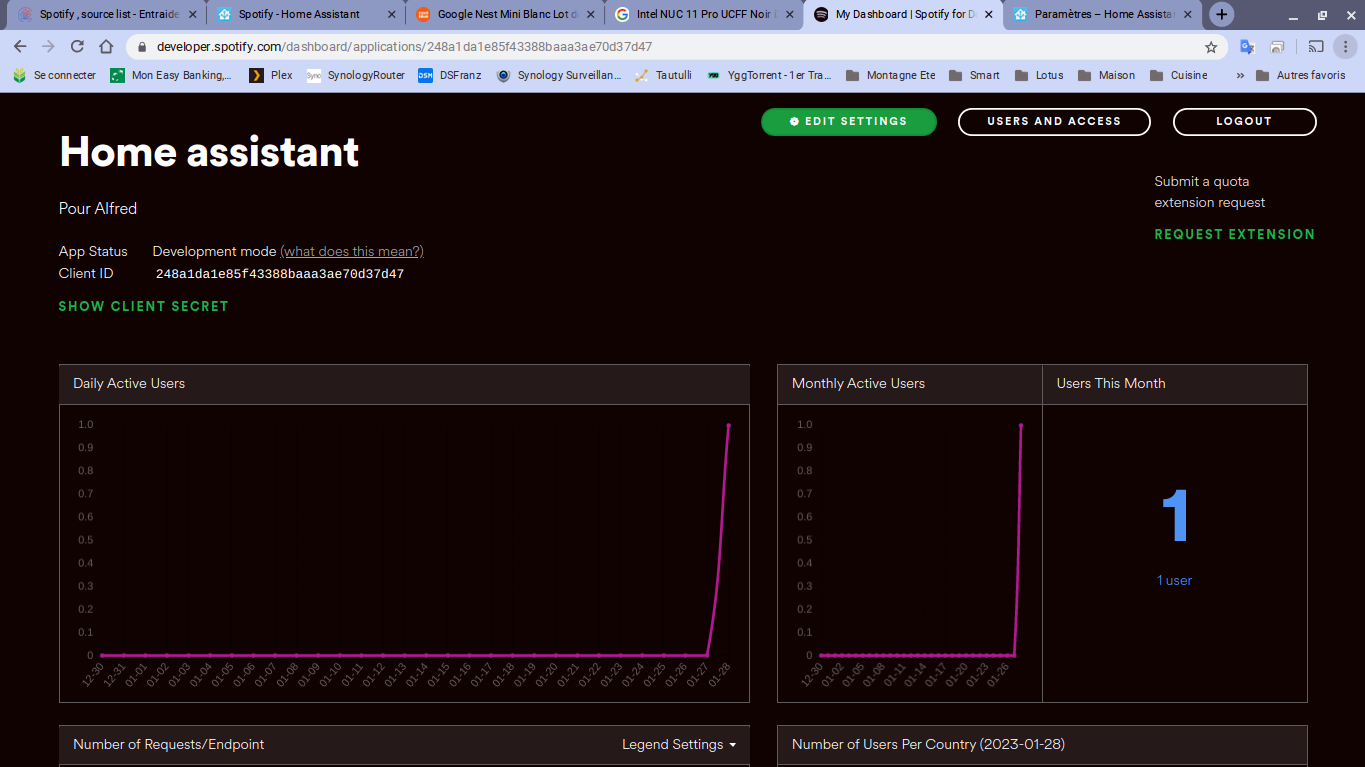Click the Edit Settings button
This screenshot has height=767, width=1365.
849,121
